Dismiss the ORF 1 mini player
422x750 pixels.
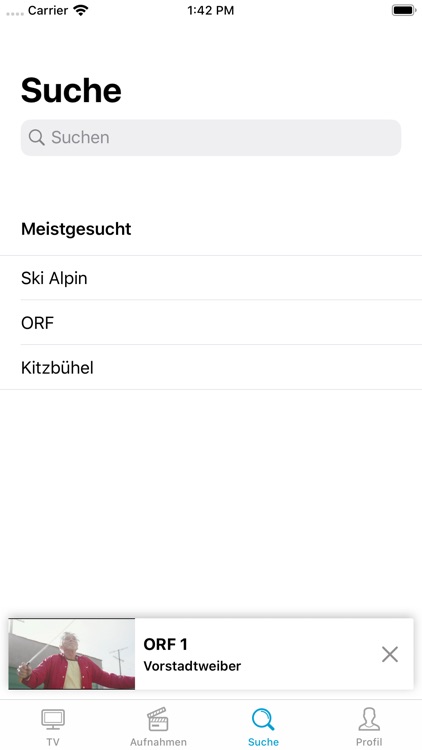pyautogui.click(x=390, y=654)
